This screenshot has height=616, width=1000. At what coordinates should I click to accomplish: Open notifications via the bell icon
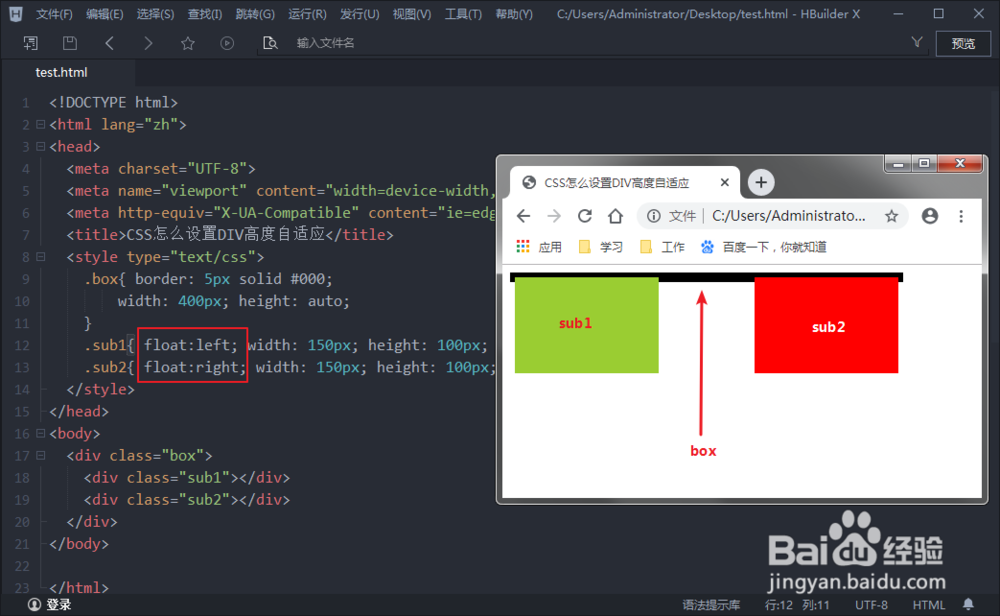pos(967,604)
